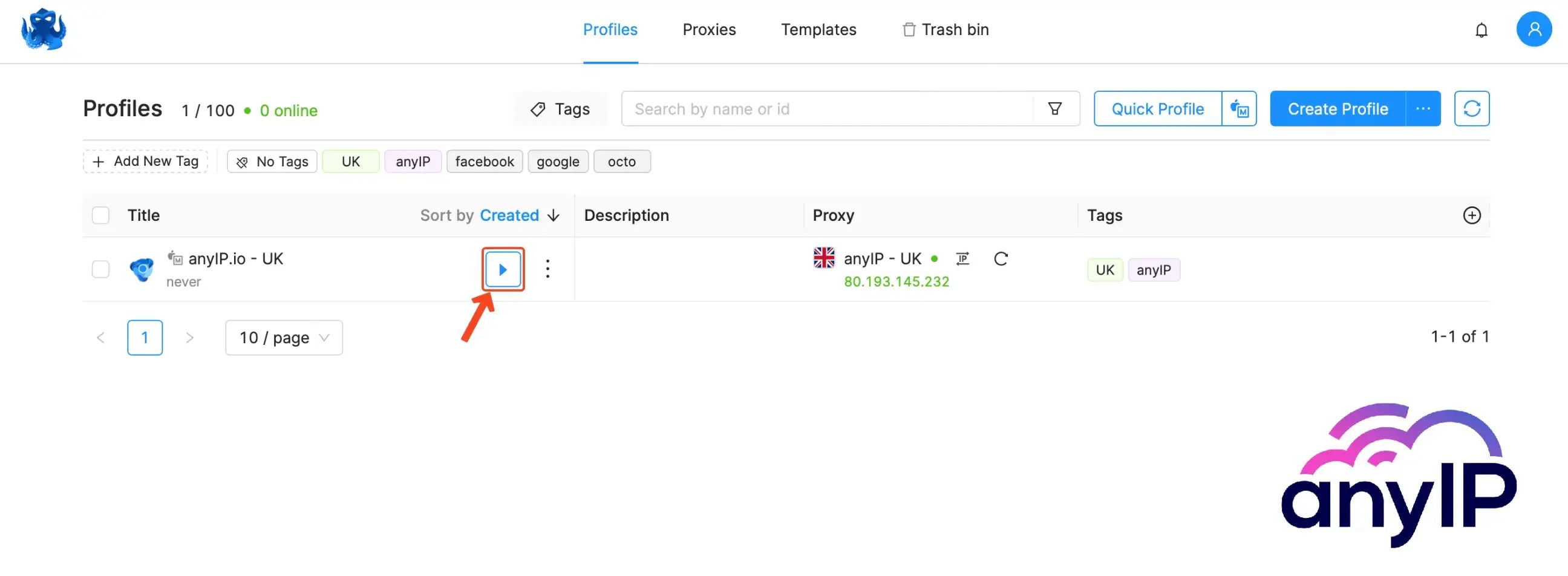Check the proxy external IP
The image size is (1568, 576).
[x=963, y=258]
